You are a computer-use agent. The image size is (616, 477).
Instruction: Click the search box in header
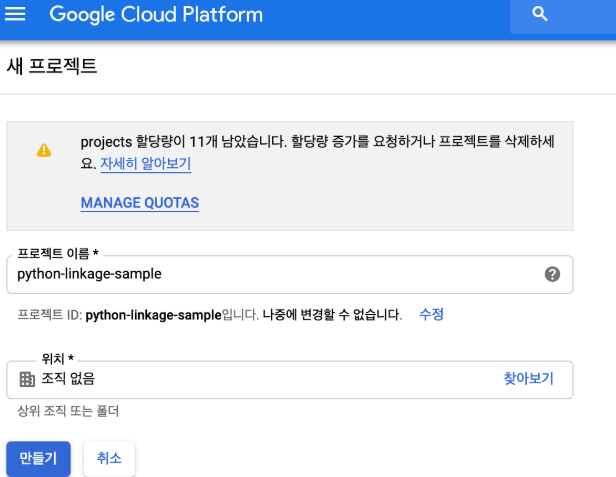point(563,17)
